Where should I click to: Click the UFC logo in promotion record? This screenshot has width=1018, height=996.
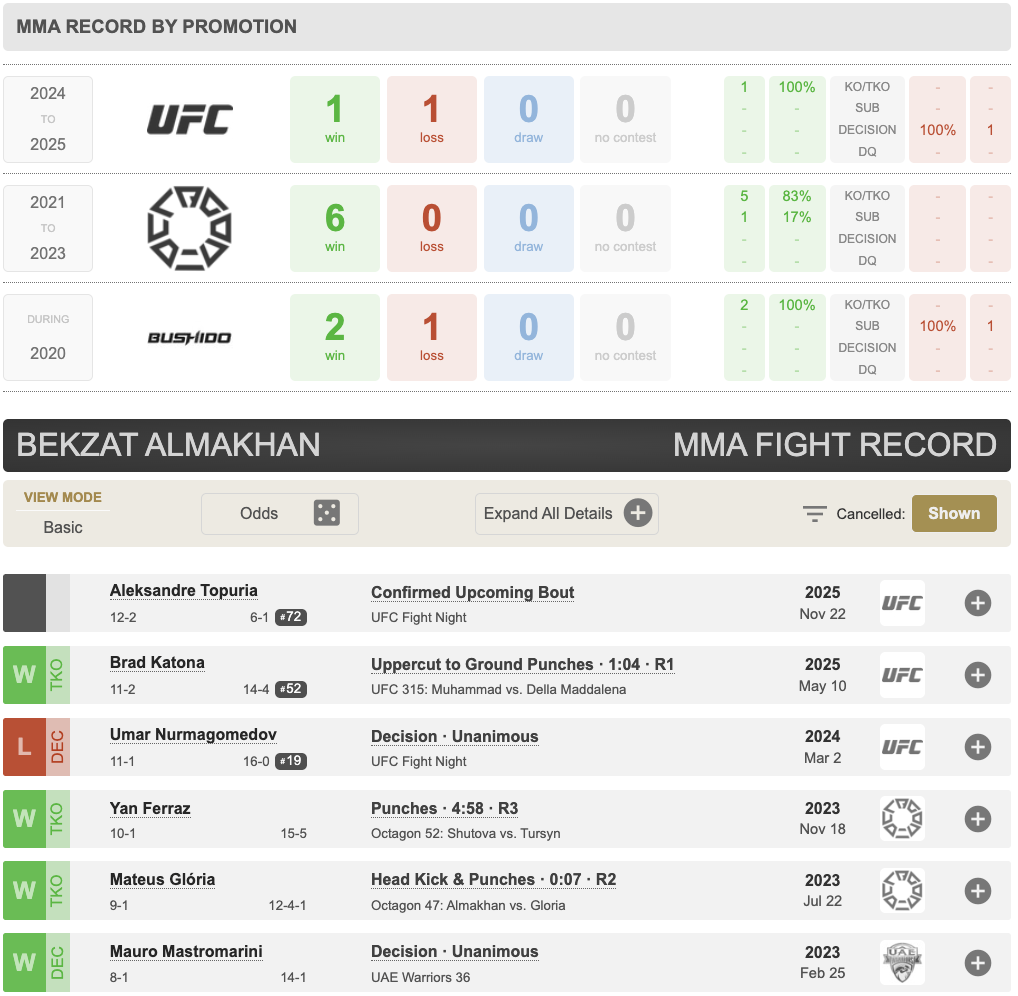[190, 120]
